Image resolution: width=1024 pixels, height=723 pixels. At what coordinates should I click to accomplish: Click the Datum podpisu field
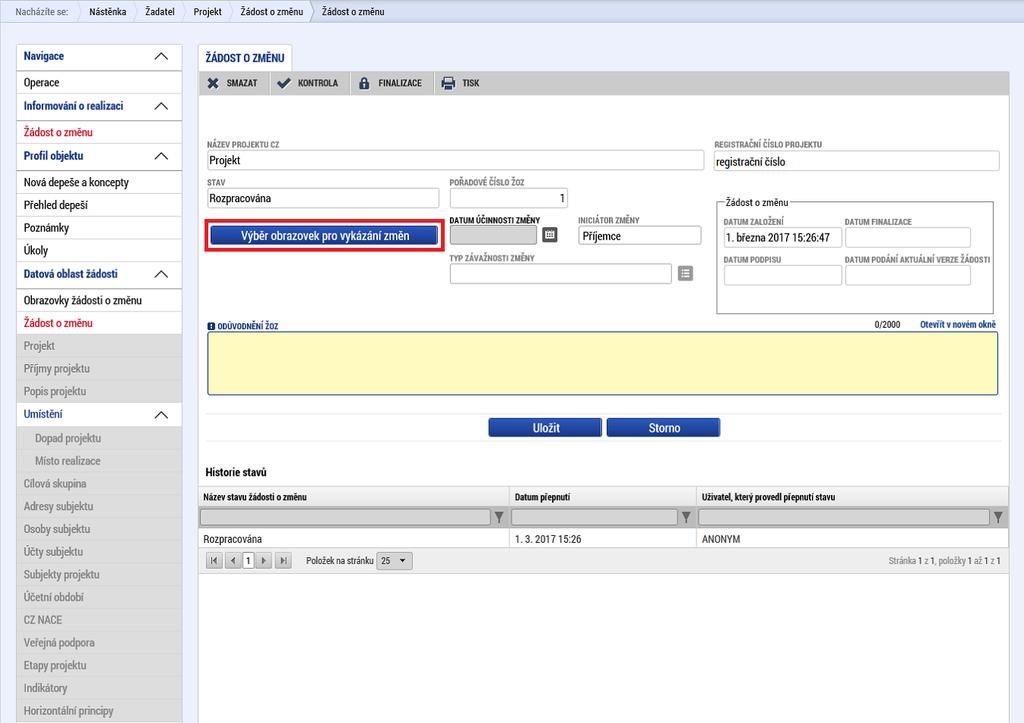tap(782, 276)
